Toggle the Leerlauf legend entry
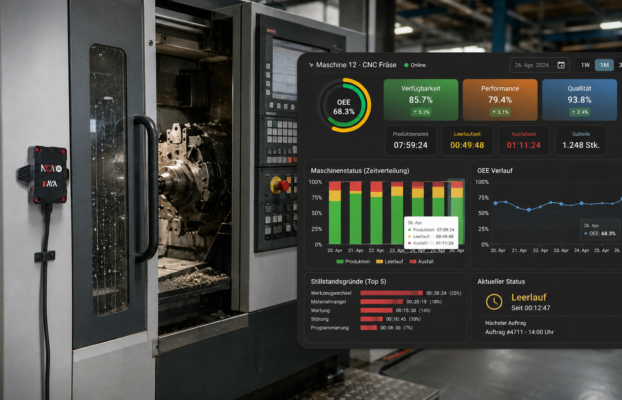 tap(390, 262)
